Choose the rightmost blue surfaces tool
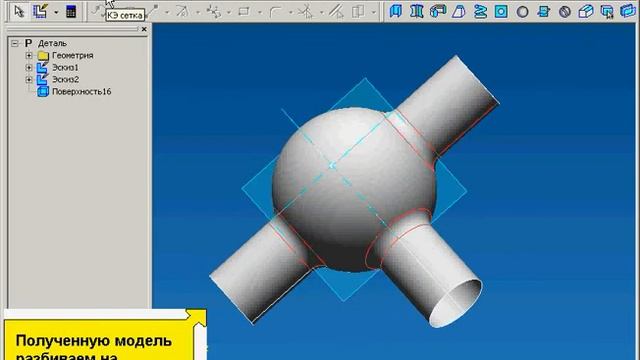Screen dimensions: 640x360 (628, 11)
